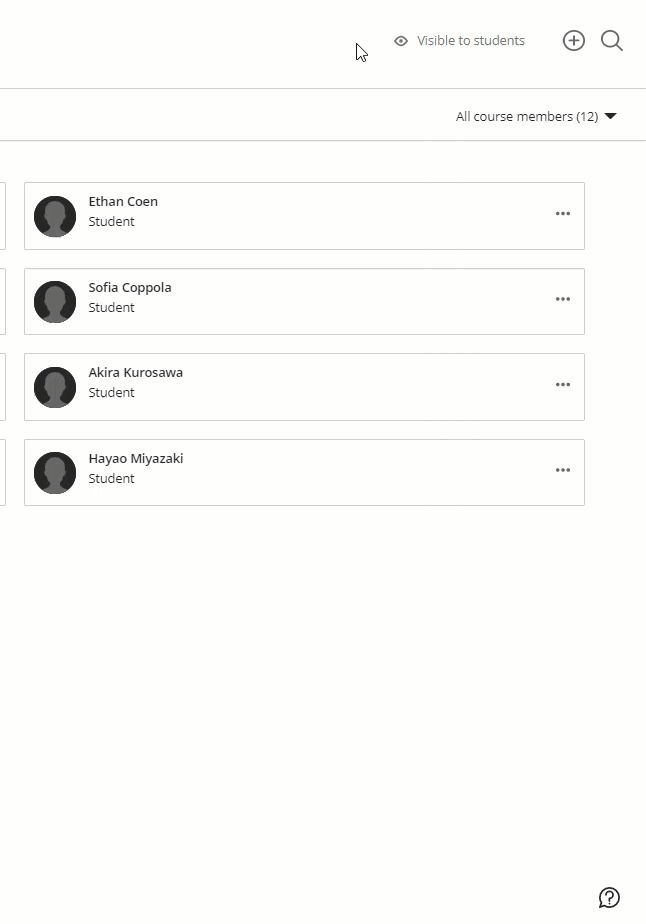Click the Visible to students label
Viewport: 646px width, 924px height.
point(471,41)
